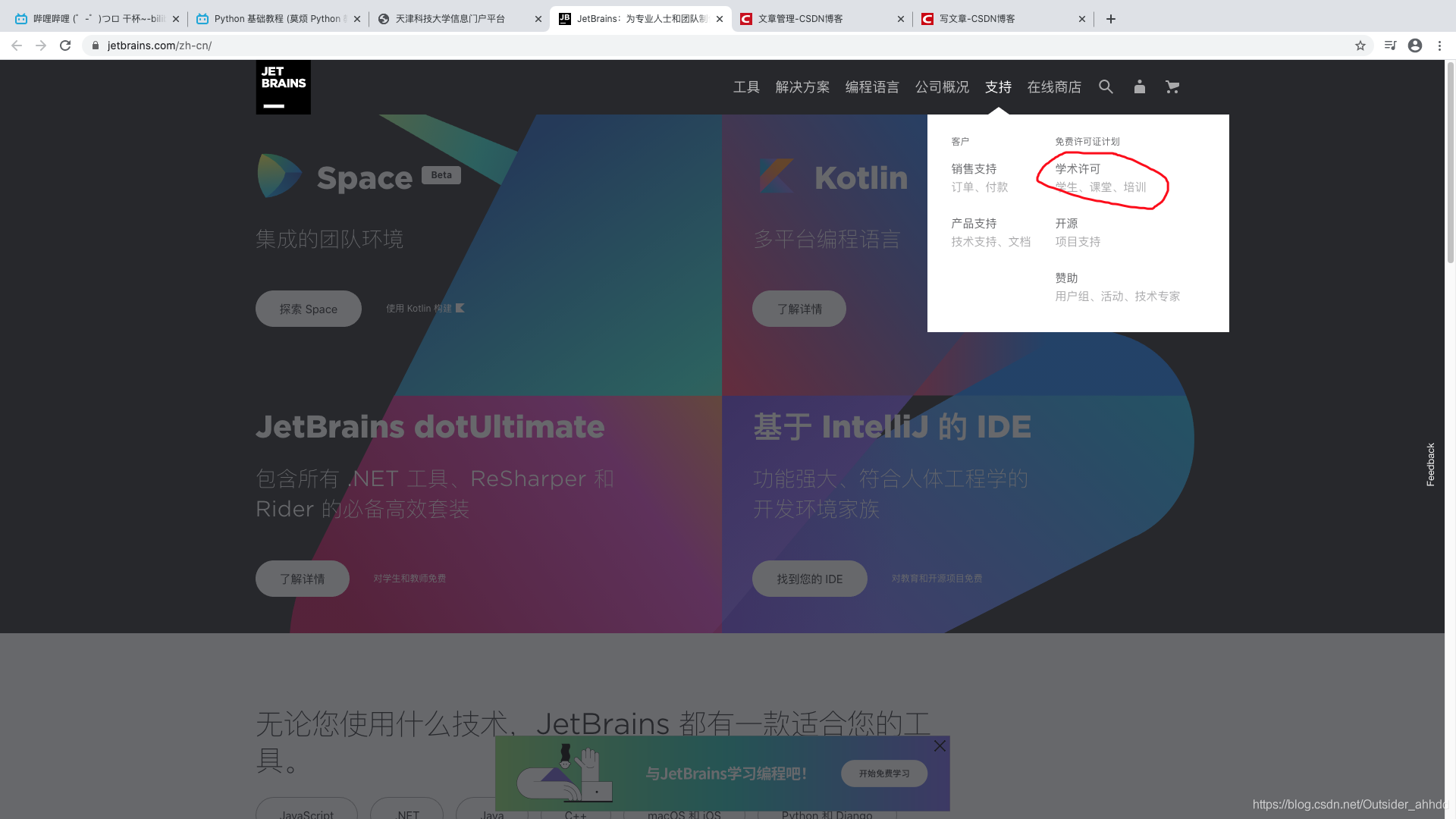This screenshot has height=819, width=1456.
Task: Open Chrome three-dot menu
Action: click(x=1439, y=45)
